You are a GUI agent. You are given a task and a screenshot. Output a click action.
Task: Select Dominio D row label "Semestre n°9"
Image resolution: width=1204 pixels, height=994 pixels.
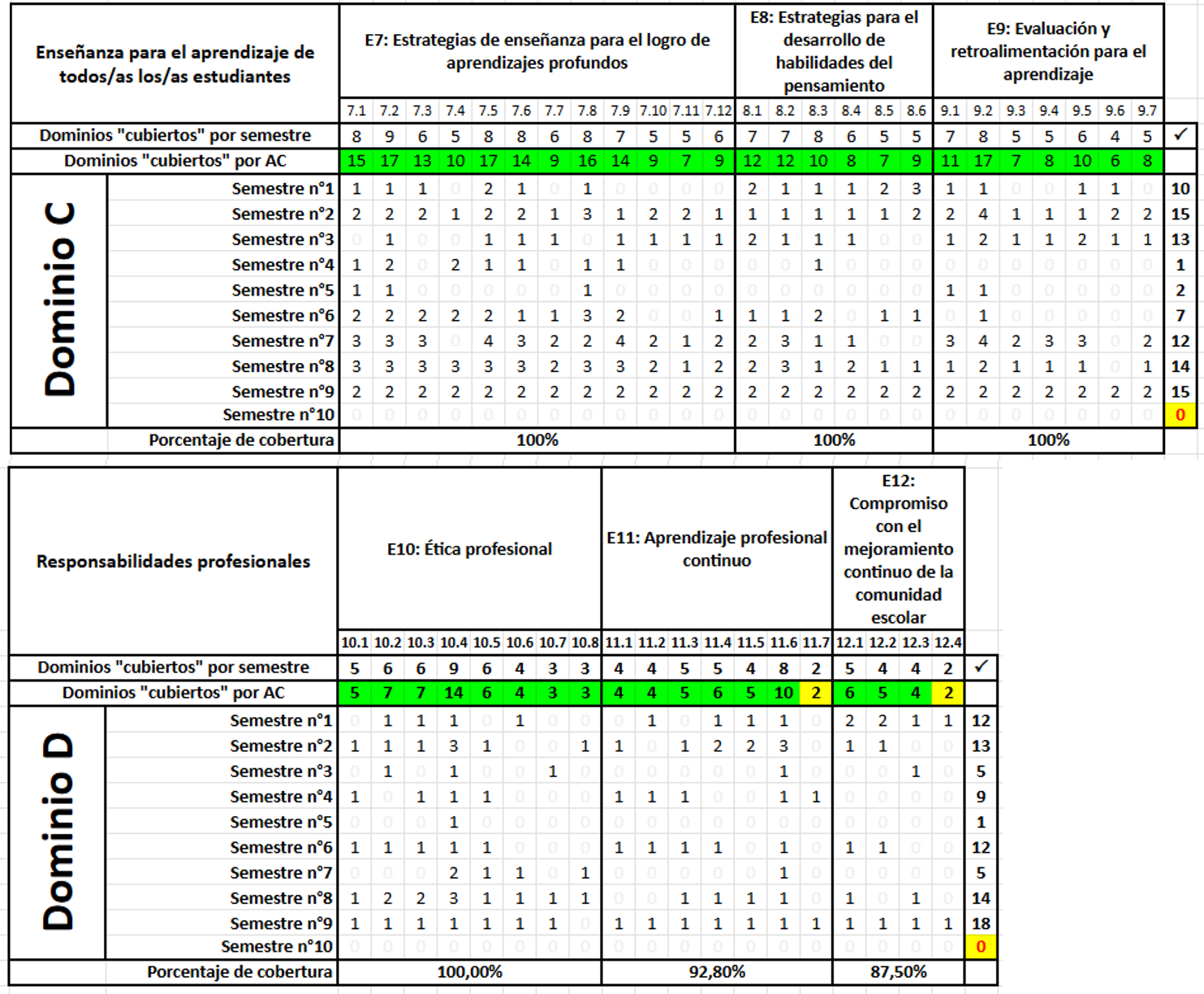tap(281, 923)
